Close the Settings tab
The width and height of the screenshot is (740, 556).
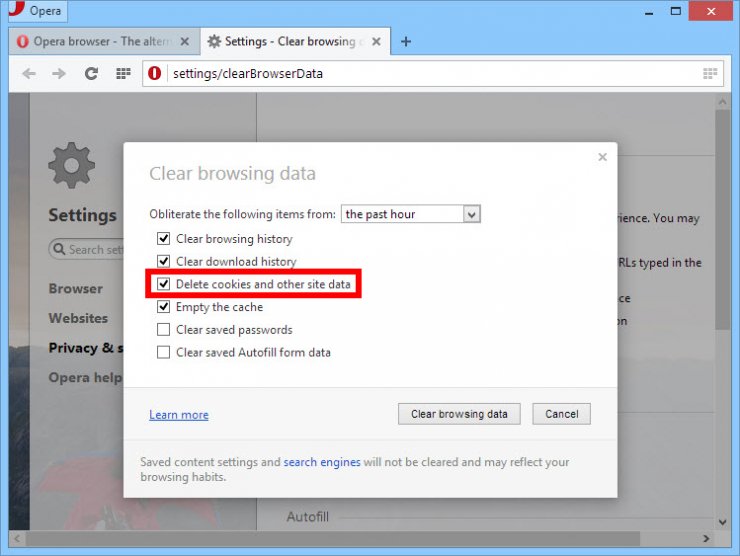point(376,42)
